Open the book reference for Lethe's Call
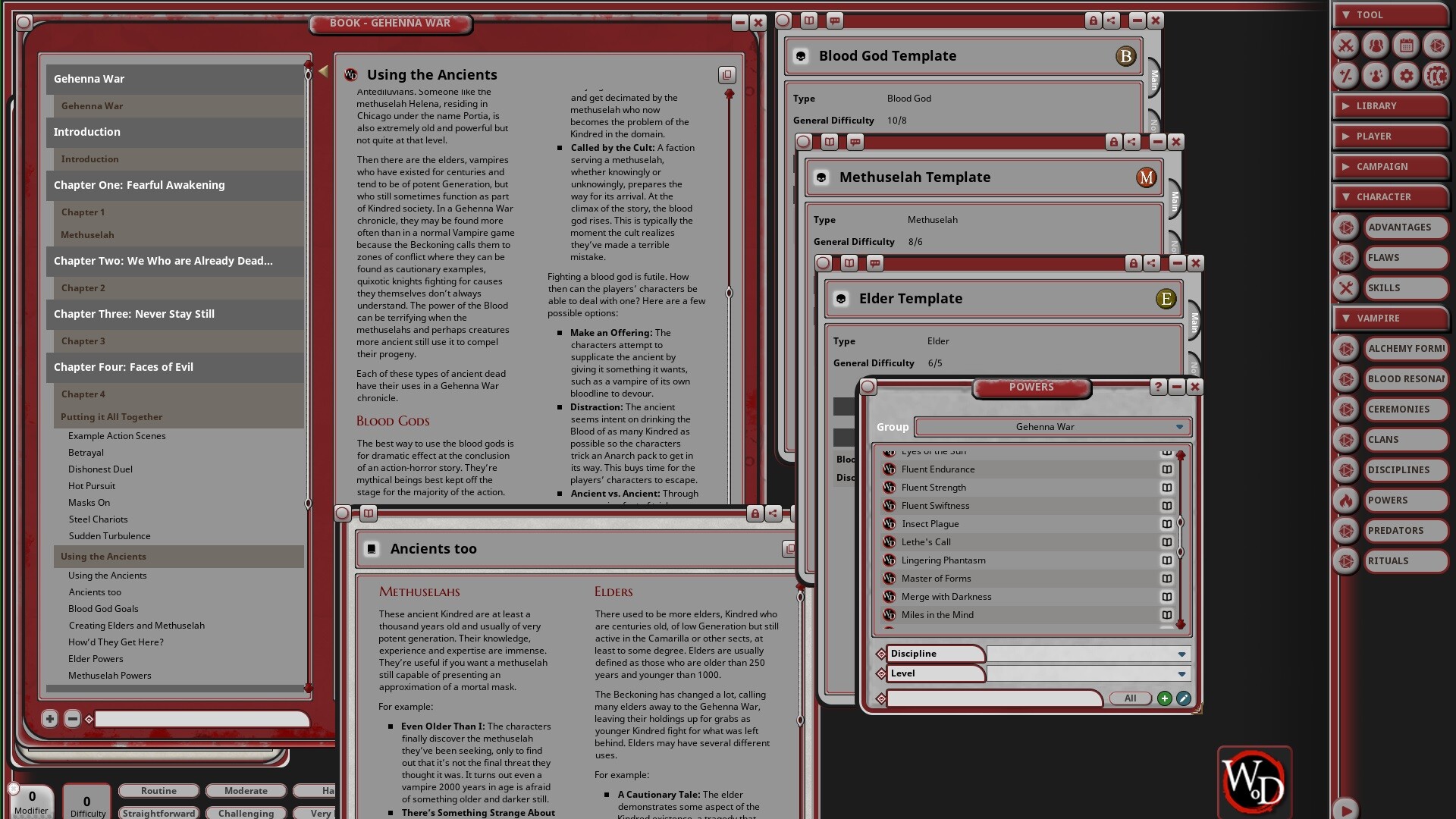 (1167, 542)
